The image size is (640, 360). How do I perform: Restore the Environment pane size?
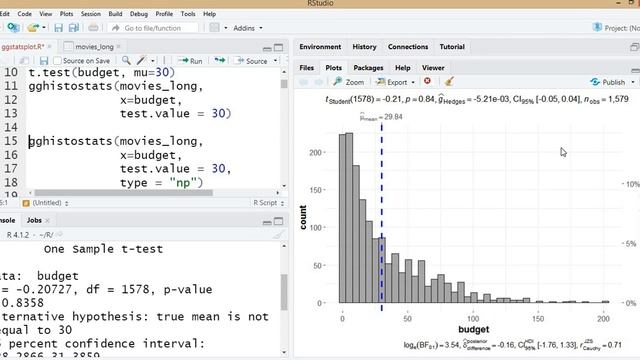[635, 47]
